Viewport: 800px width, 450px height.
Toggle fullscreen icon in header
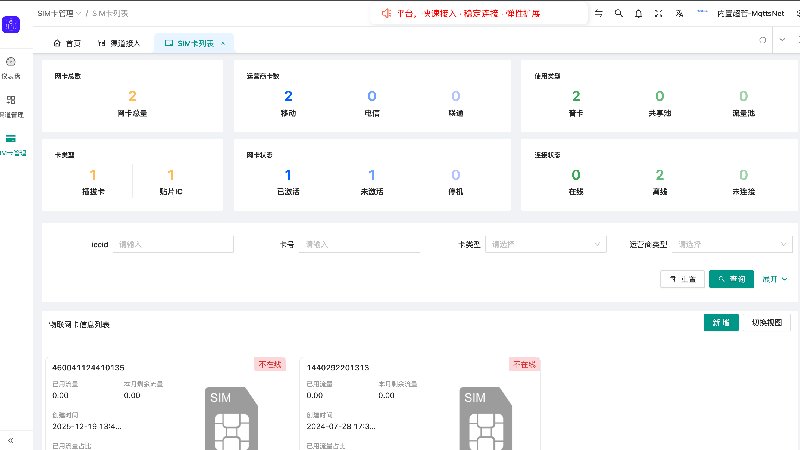coord(659,13)
